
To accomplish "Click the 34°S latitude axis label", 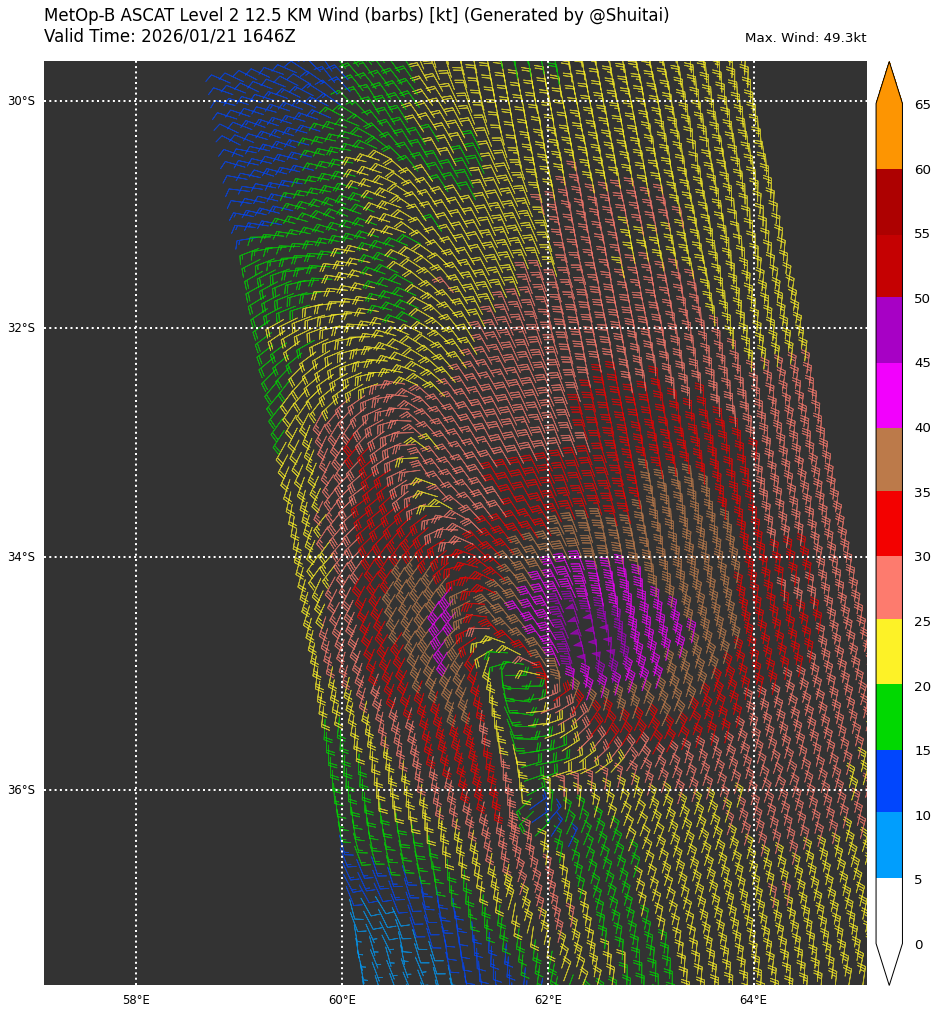I will pyautogui.click(x=21, y=557).
